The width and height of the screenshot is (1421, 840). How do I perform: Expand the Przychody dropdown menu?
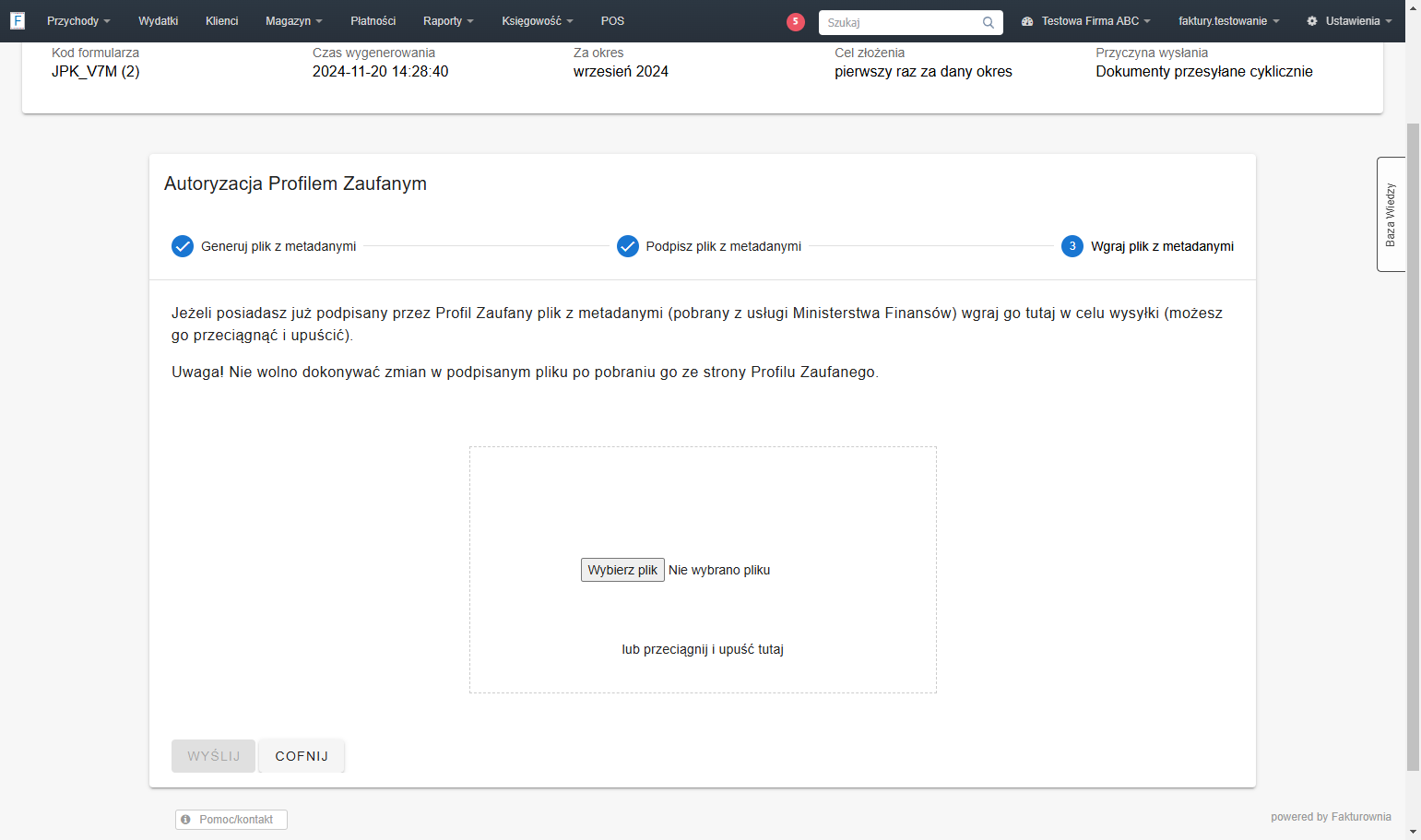coord(78,21)
